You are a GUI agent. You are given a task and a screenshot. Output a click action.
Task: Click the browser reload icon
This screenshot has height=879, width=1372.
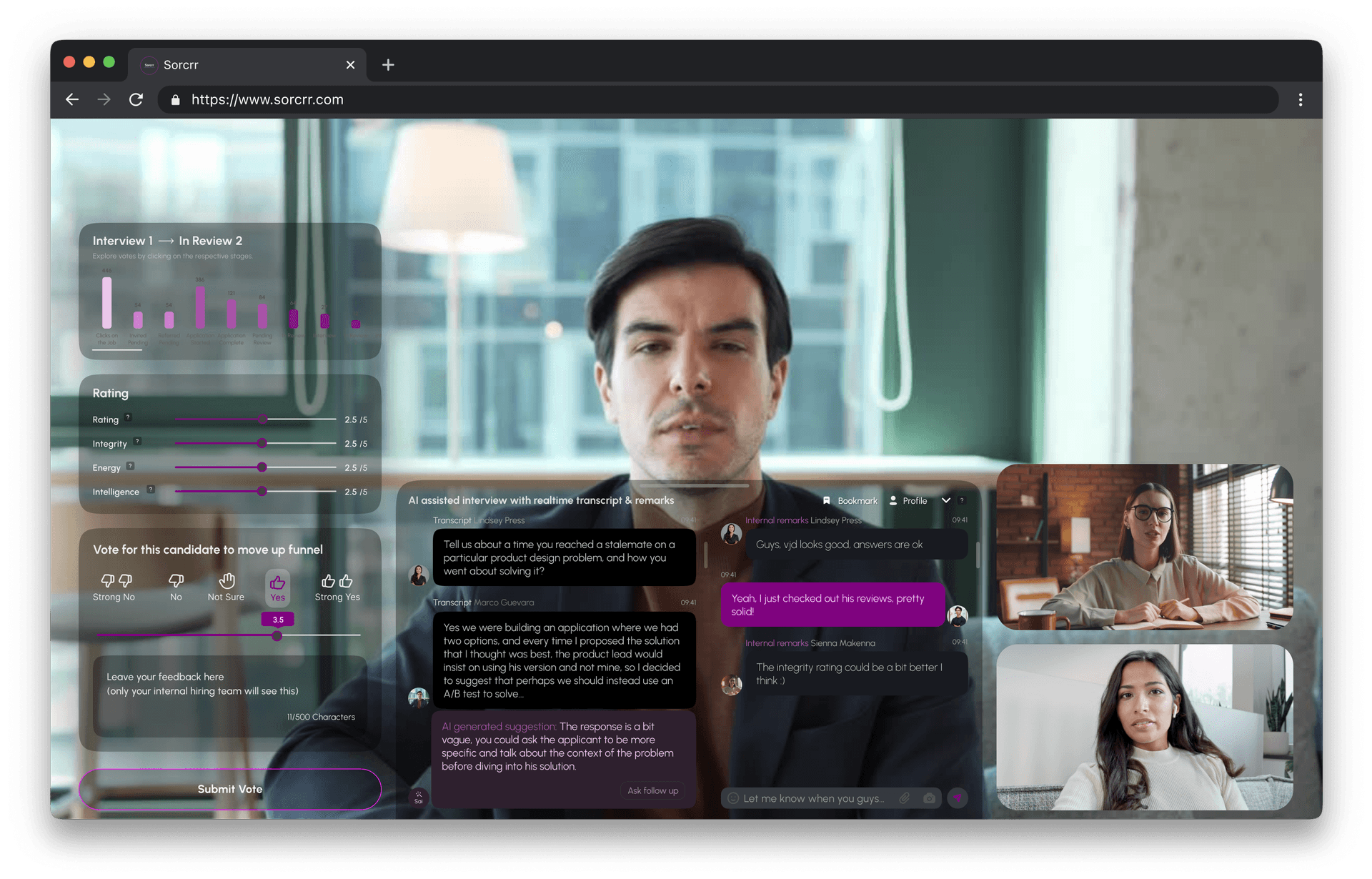(x=136, y=99)
